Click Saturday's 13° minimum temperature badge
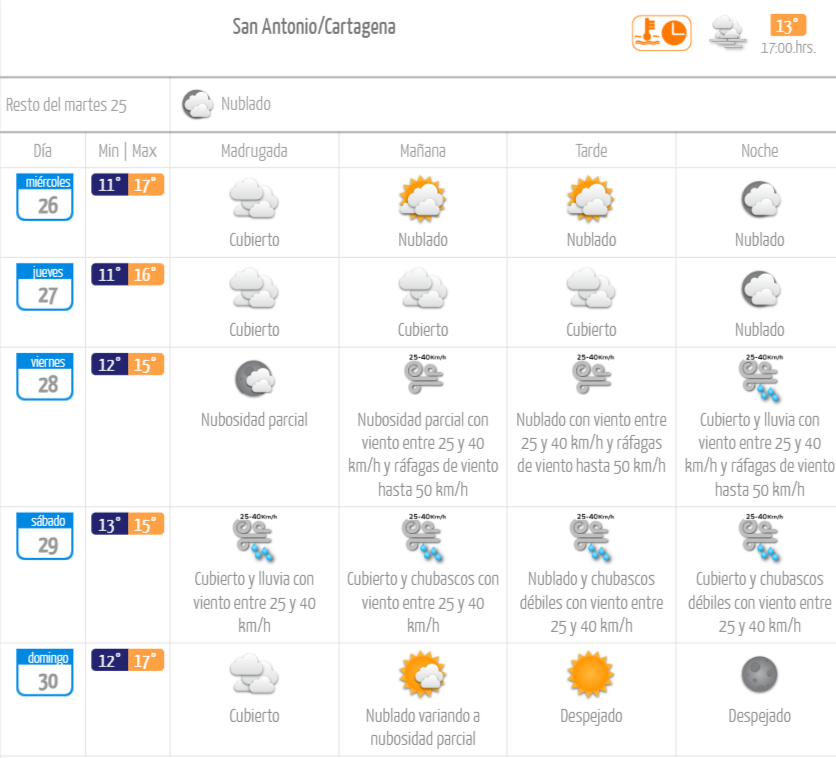 [x=112, y=522]
